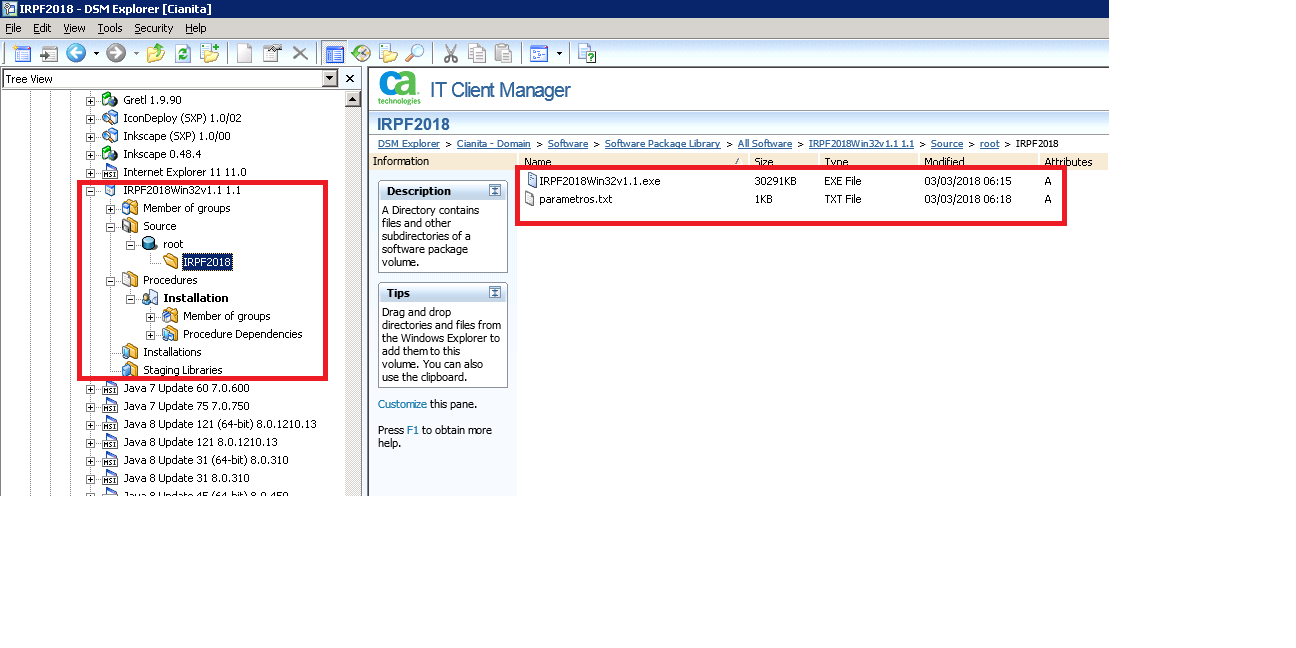This screenshot has height=648, width=1296.
Task: Click the All Software breadcrumb link
Action: (x=765, y=144)
